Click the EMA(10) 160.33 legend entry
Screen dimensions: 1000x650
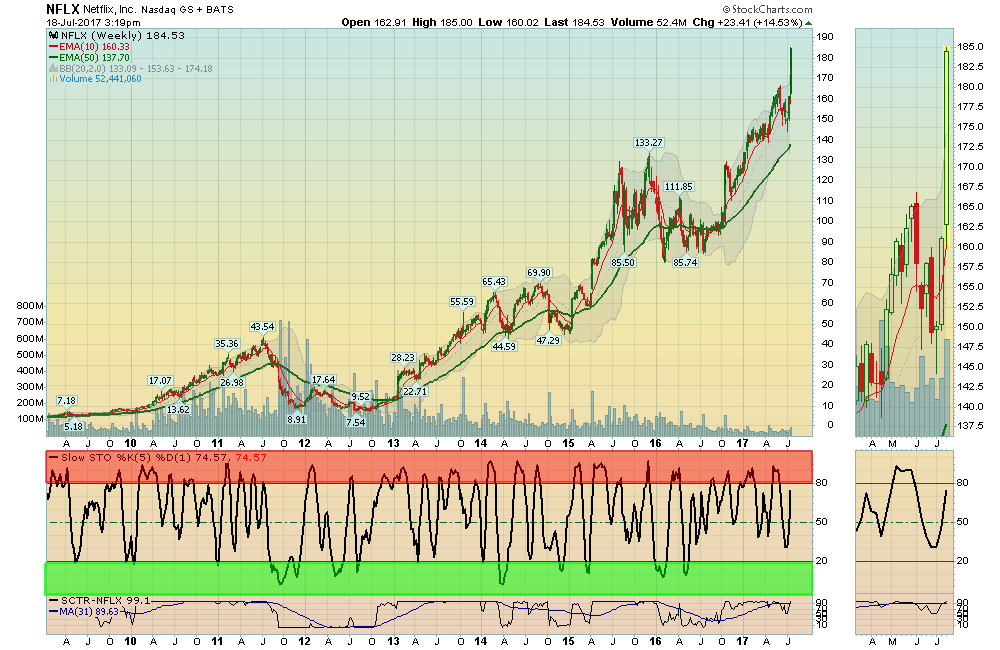(94, 47)
